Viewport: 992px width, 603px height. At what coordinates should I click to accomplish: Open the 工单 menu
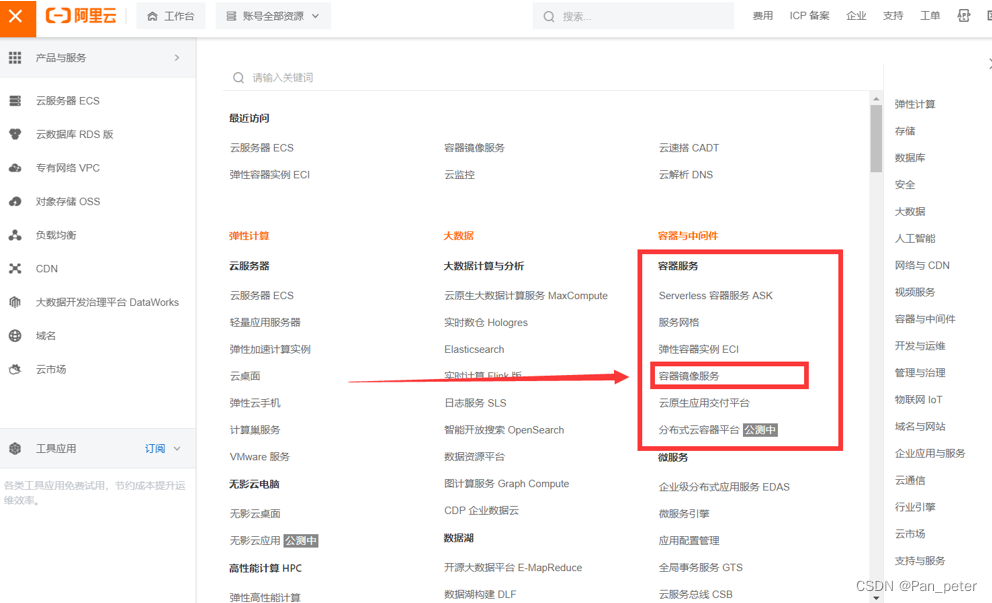point(929,16)
